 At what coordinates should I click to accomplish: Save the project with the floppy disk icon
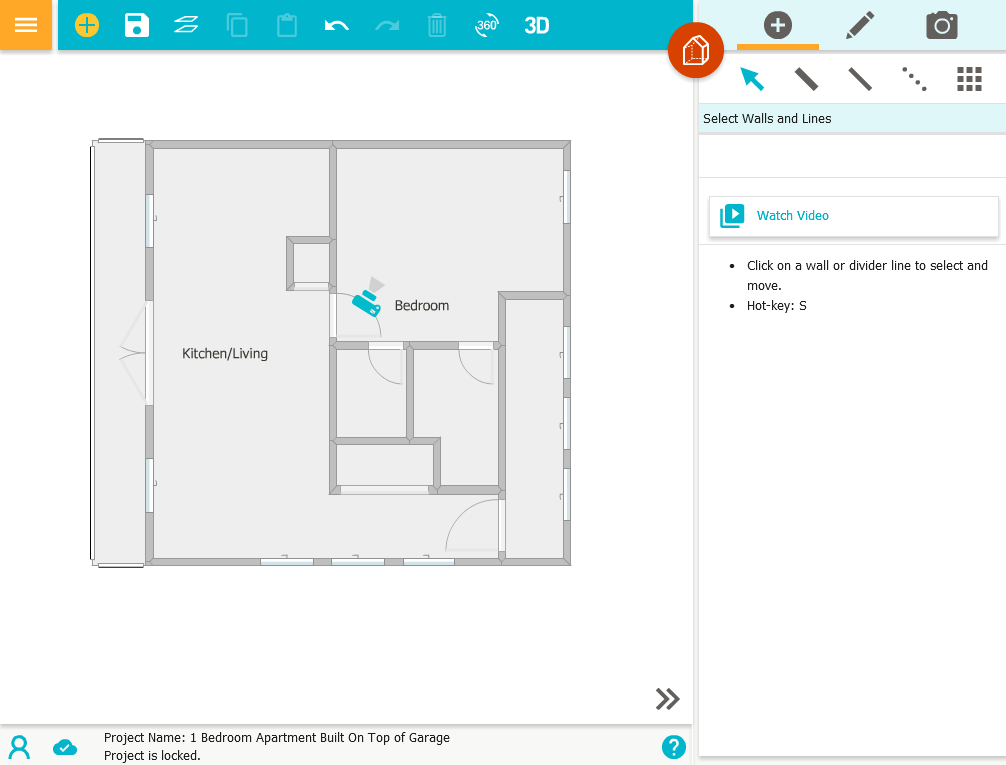click(137, 25)
